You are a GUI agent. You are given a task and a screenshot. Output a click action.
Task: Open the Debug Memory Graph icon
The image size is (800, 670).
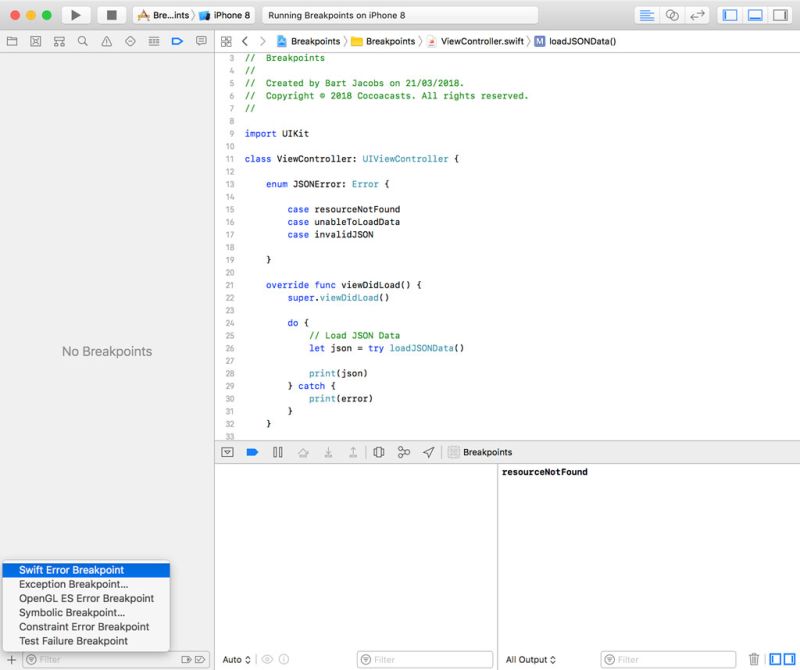[404, 452]
